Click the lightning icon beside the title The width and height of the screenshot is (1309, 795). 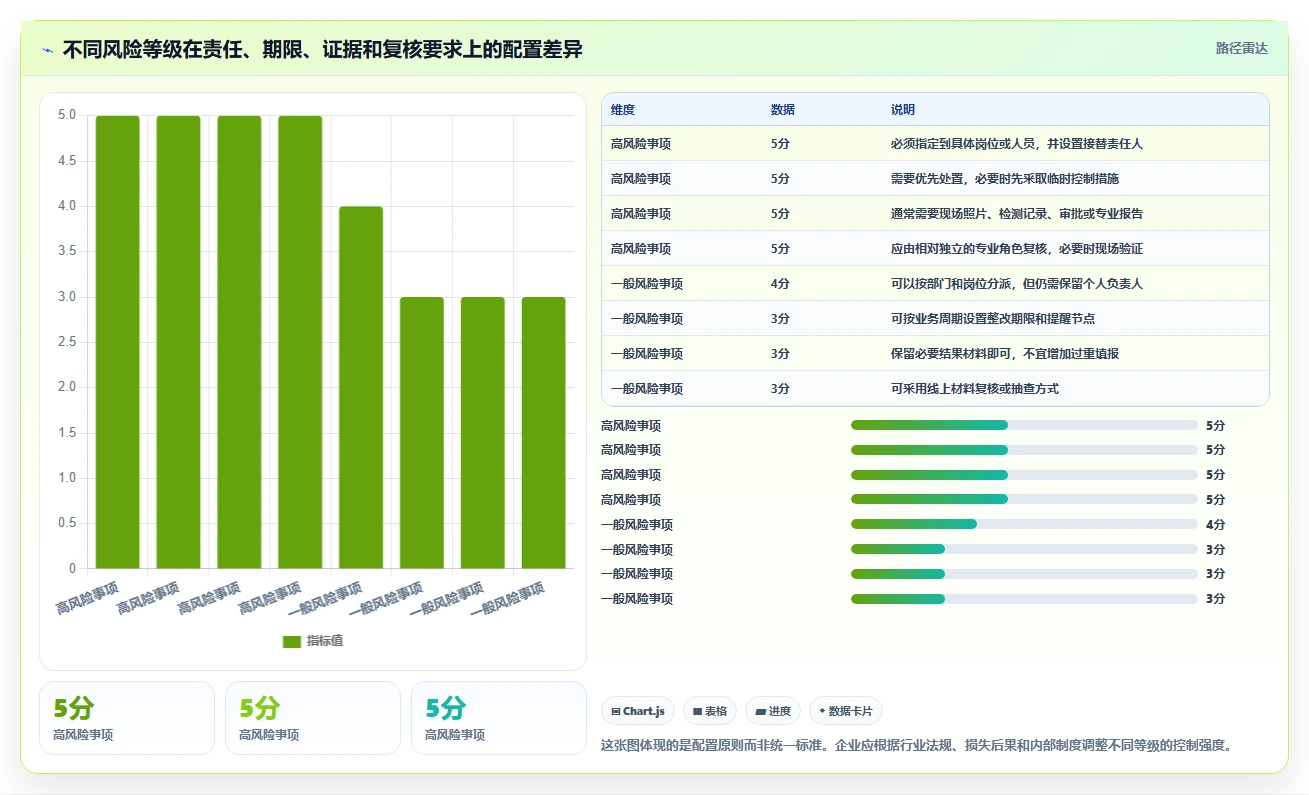coord(48,49)
